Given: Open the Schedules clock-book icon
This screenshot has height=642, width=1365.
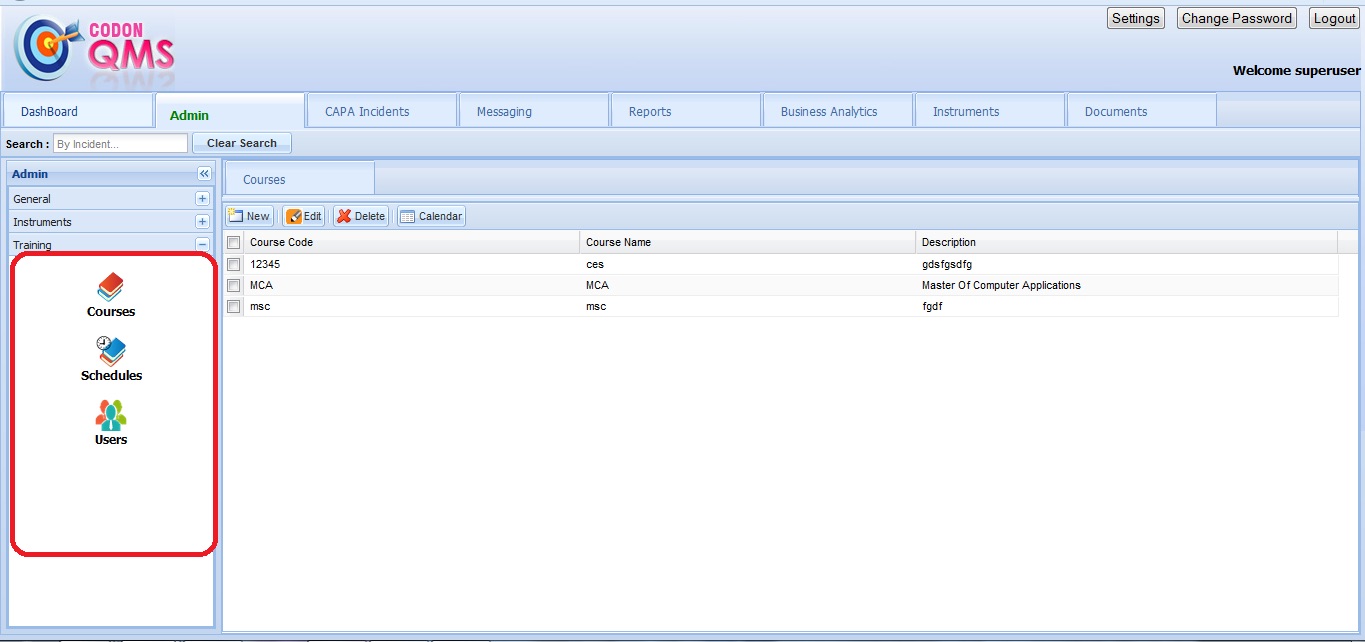Looking at the screenshot, I should tap(111, 351).
